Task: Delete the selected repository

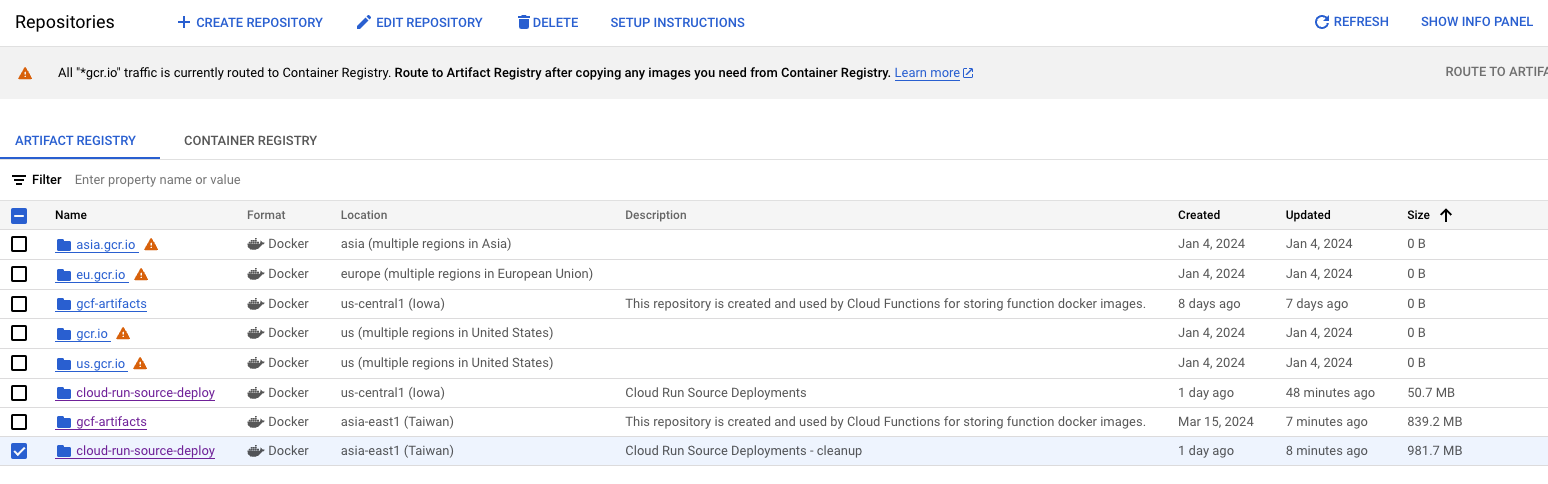Action: click(x=547, y=22)
